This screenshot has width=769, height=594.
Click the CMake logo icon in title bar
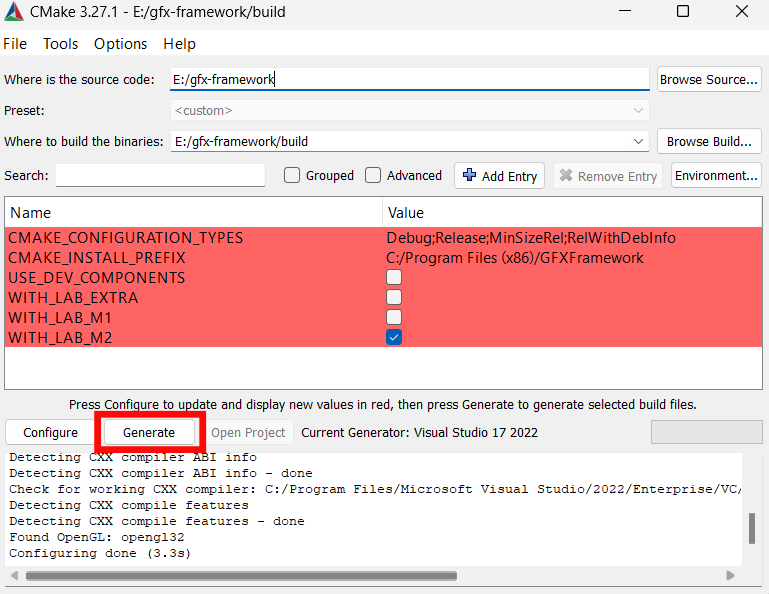[13, 12]
